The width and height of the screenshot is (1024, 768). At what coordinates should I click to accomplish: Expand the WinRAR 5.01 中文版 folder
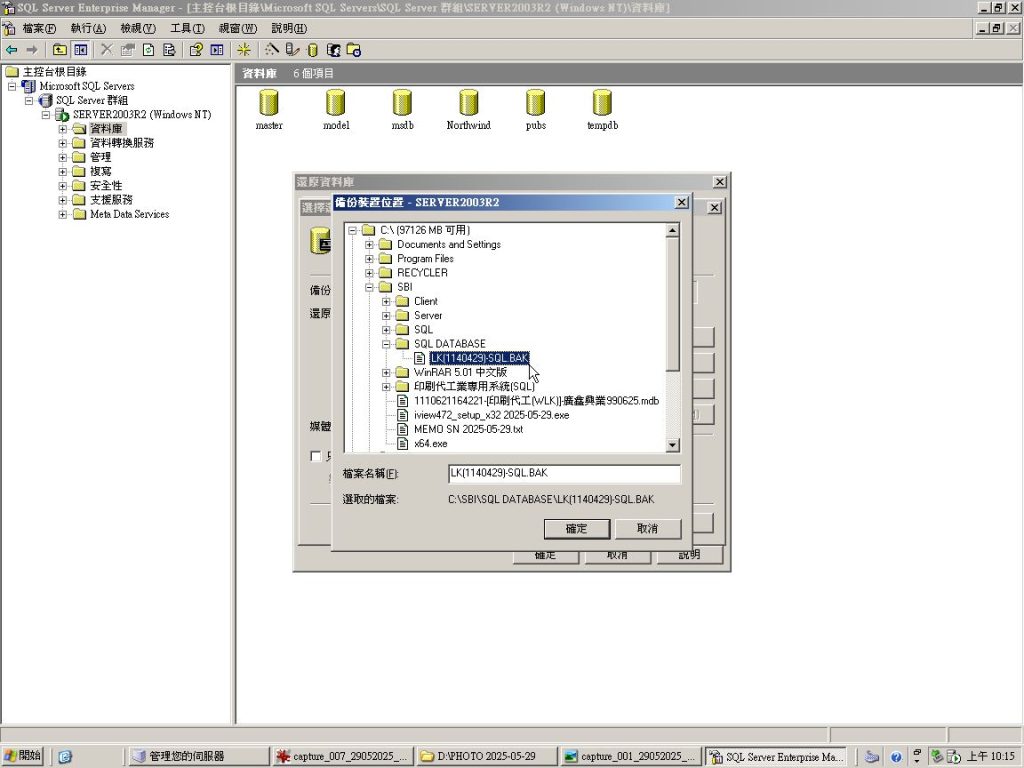387,372
